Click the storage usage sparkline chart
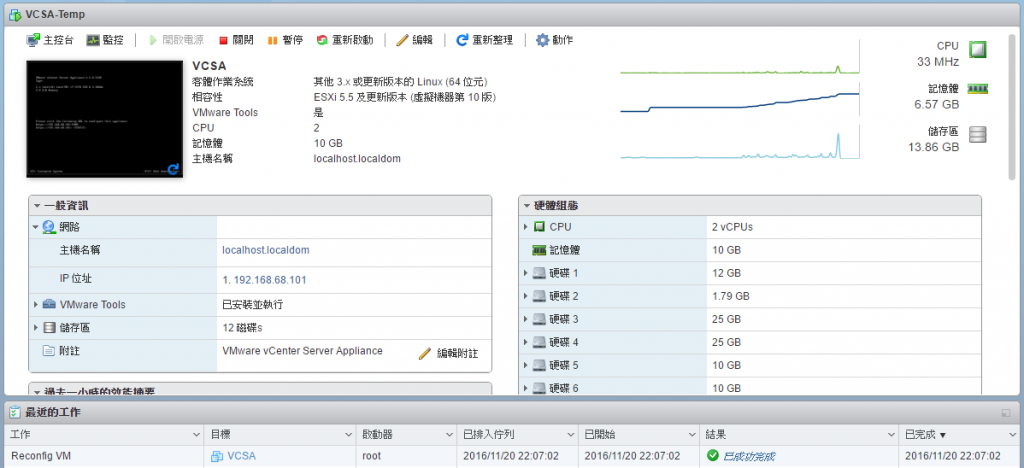 [x=740, y=142]
